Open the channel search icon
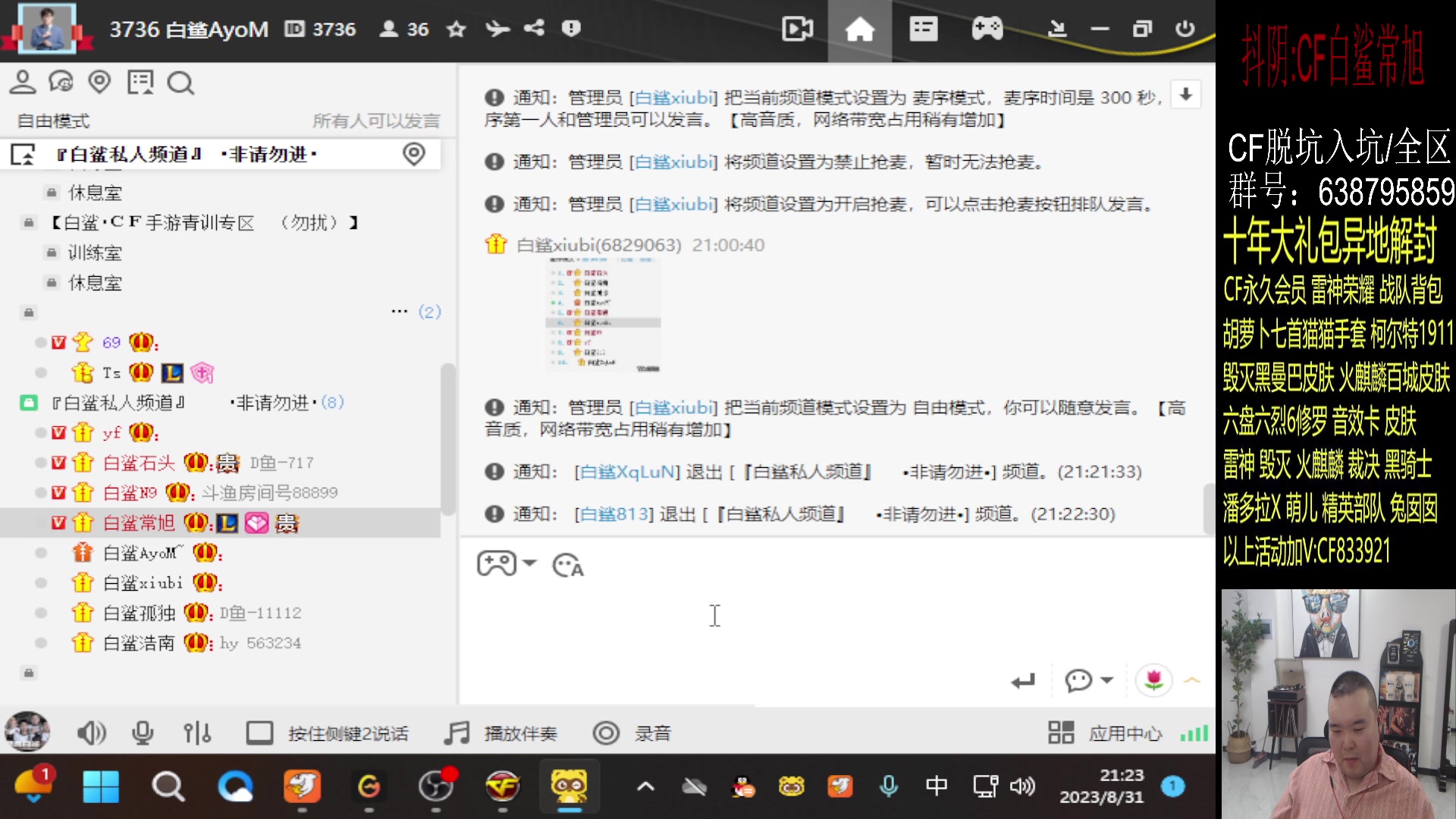The height and width of the screenshot is (819, 1456). tap(180, 83)
